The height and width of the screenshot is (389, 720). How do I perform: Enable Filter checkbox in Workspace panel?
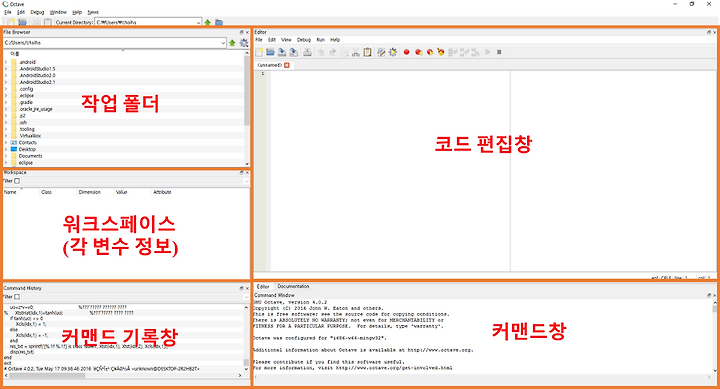click(x=17, y=181)
